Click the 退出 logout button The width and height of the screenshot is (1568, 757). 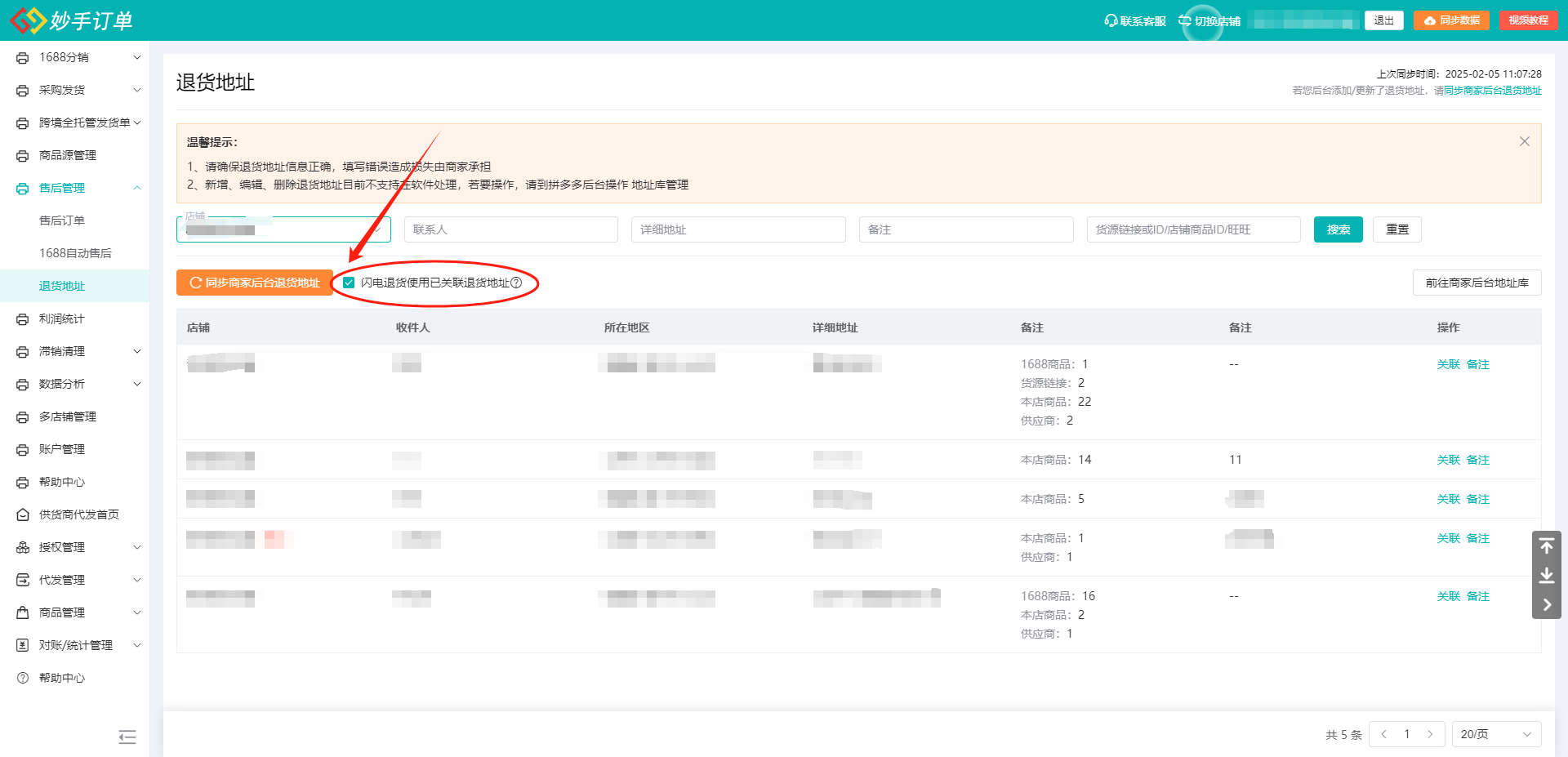[x=1384, y=20]
